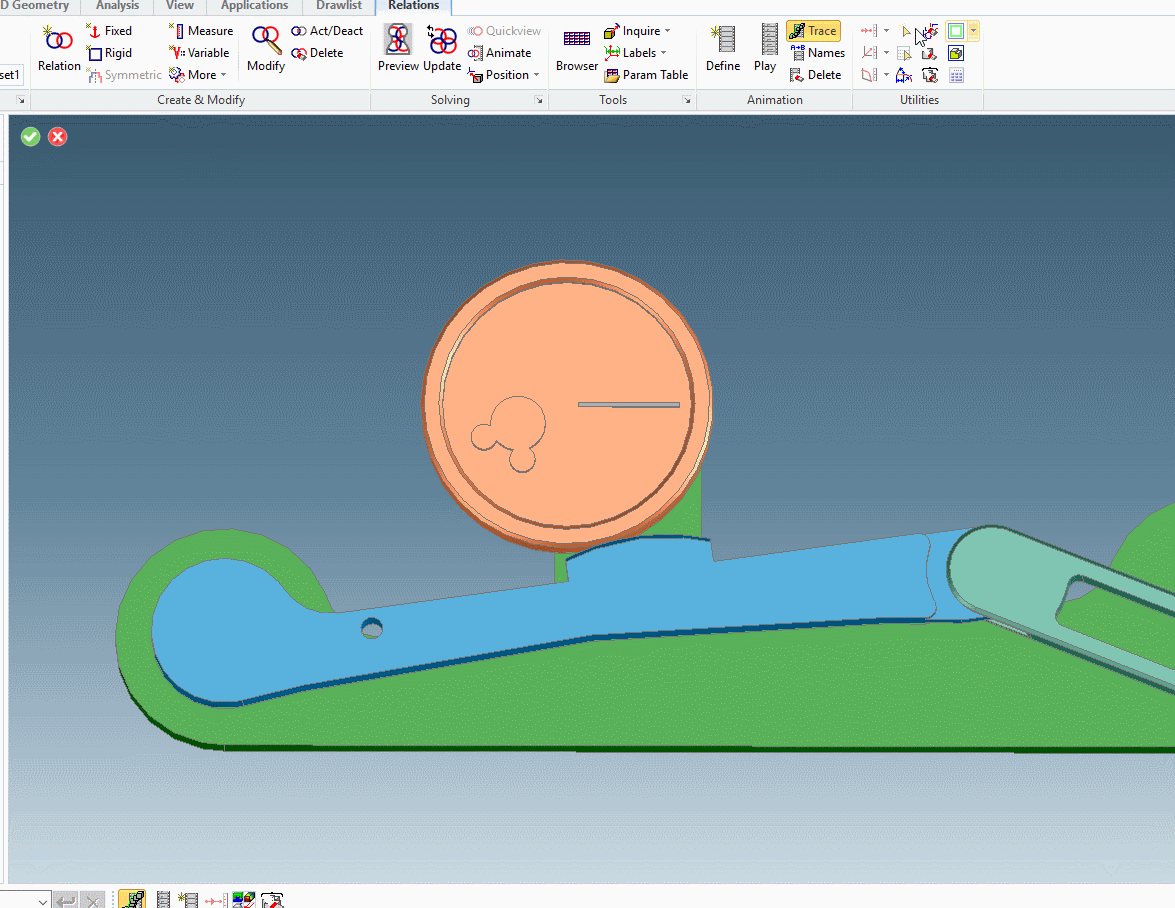Open dropdown next to red distance-ruler icon

[886, 31]
